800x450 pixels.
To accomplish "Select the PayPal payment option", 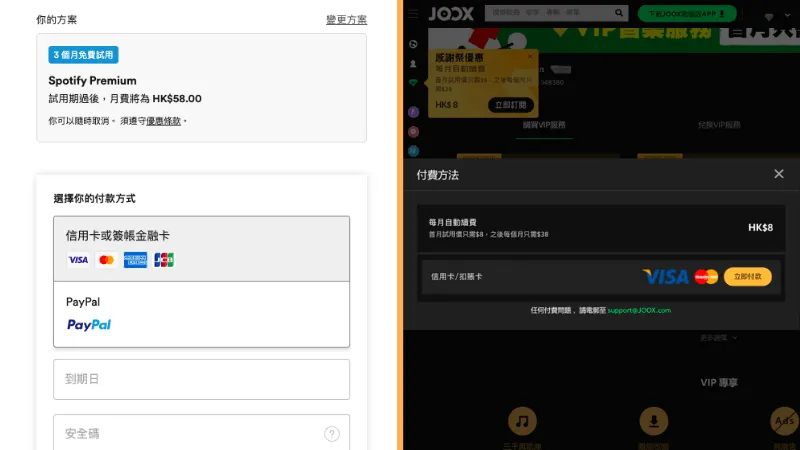I will click(202, 314).
